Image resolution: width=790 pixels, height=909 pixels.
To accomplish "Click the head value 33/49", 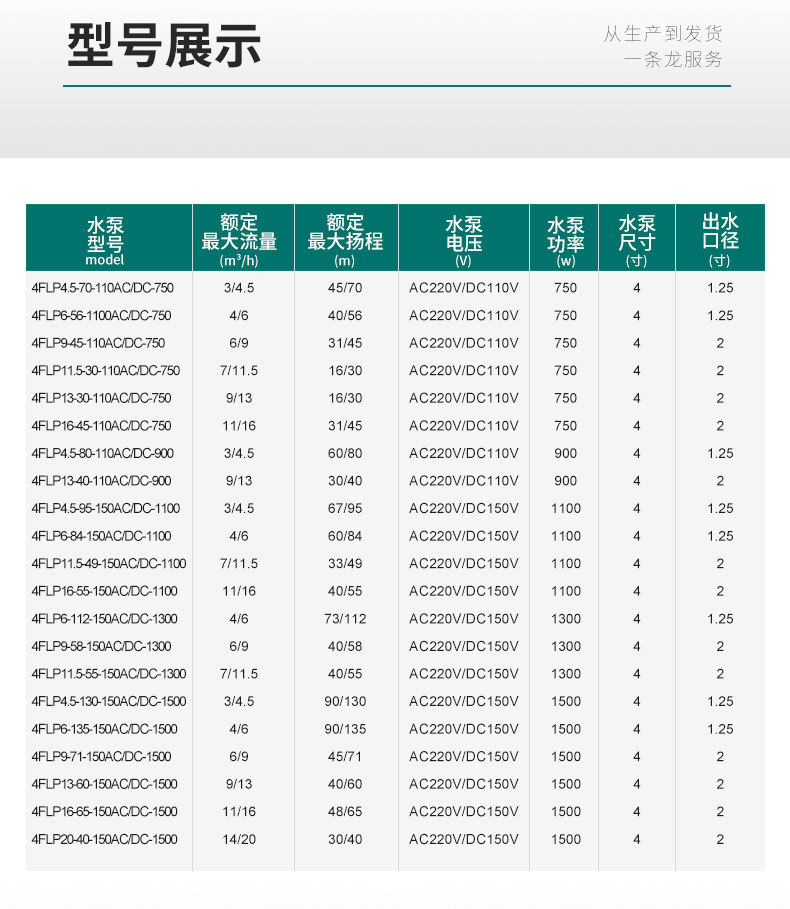I will click(345, 563).
